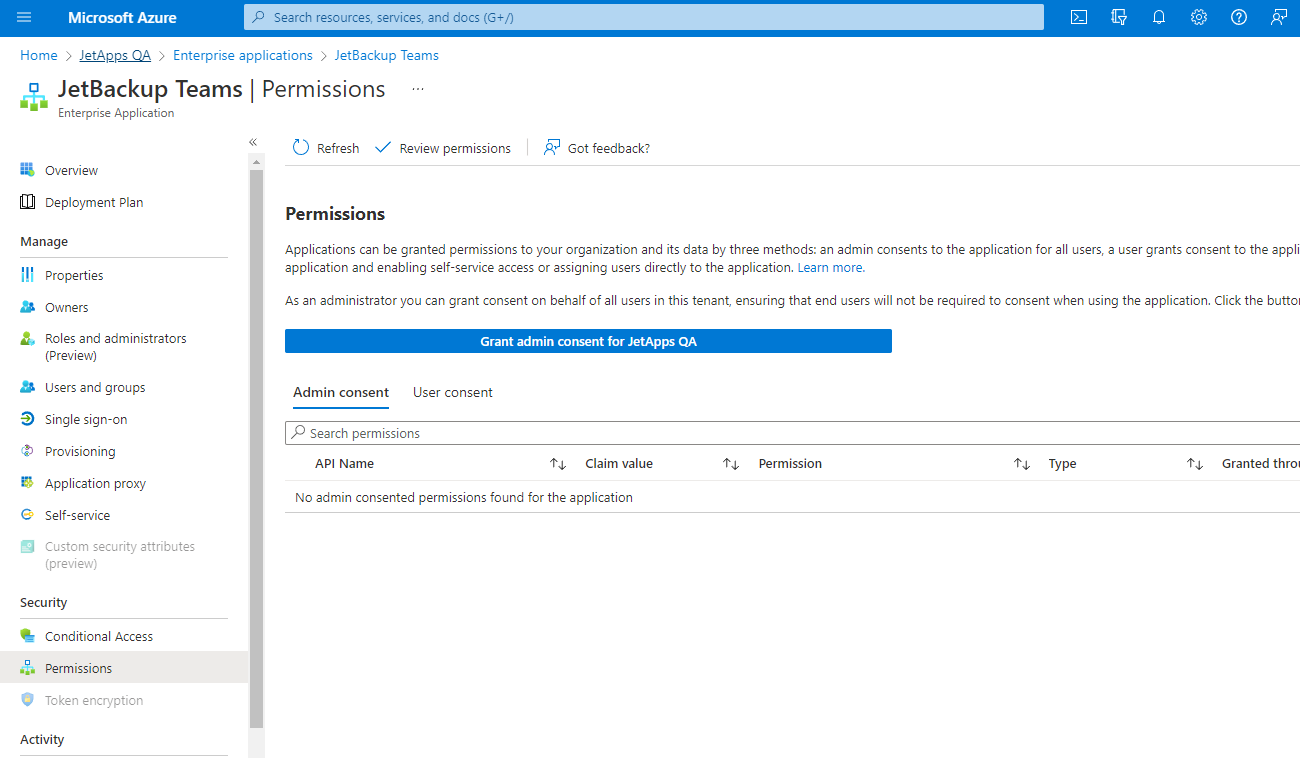Screen dimensions: 1300x758
Task: Click the Granted through column header
Action: [x=1260, y=464]
